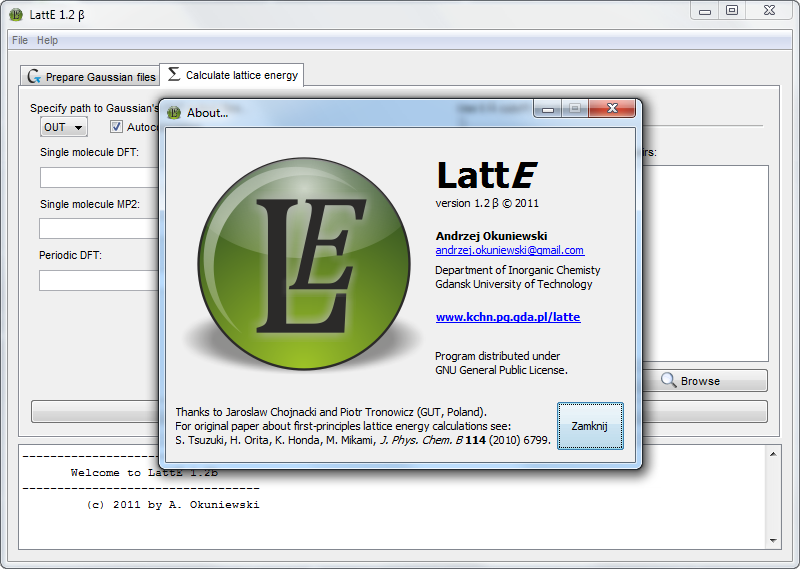
Task: Click '(c) 2011 by A. Okuniewski' log line
Action: click(x=173, y=505)
